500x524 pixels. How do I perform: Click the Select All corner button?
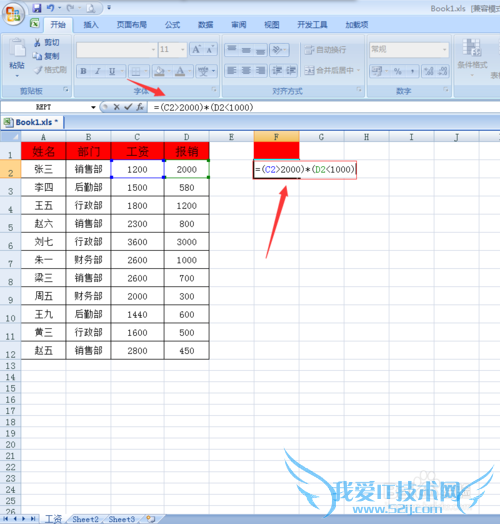point(10,137)
